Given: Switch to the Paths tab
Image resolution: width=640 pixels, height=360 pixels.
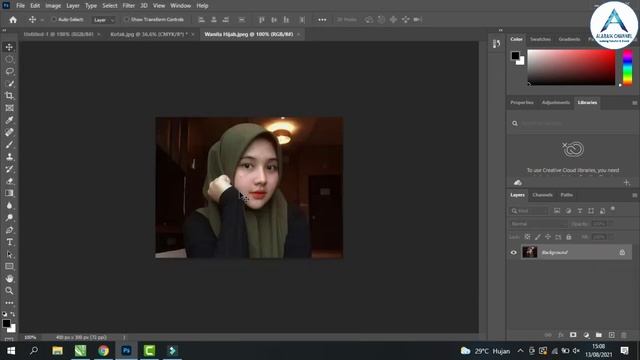Looking at the screenshot, I should pos(567,195).
